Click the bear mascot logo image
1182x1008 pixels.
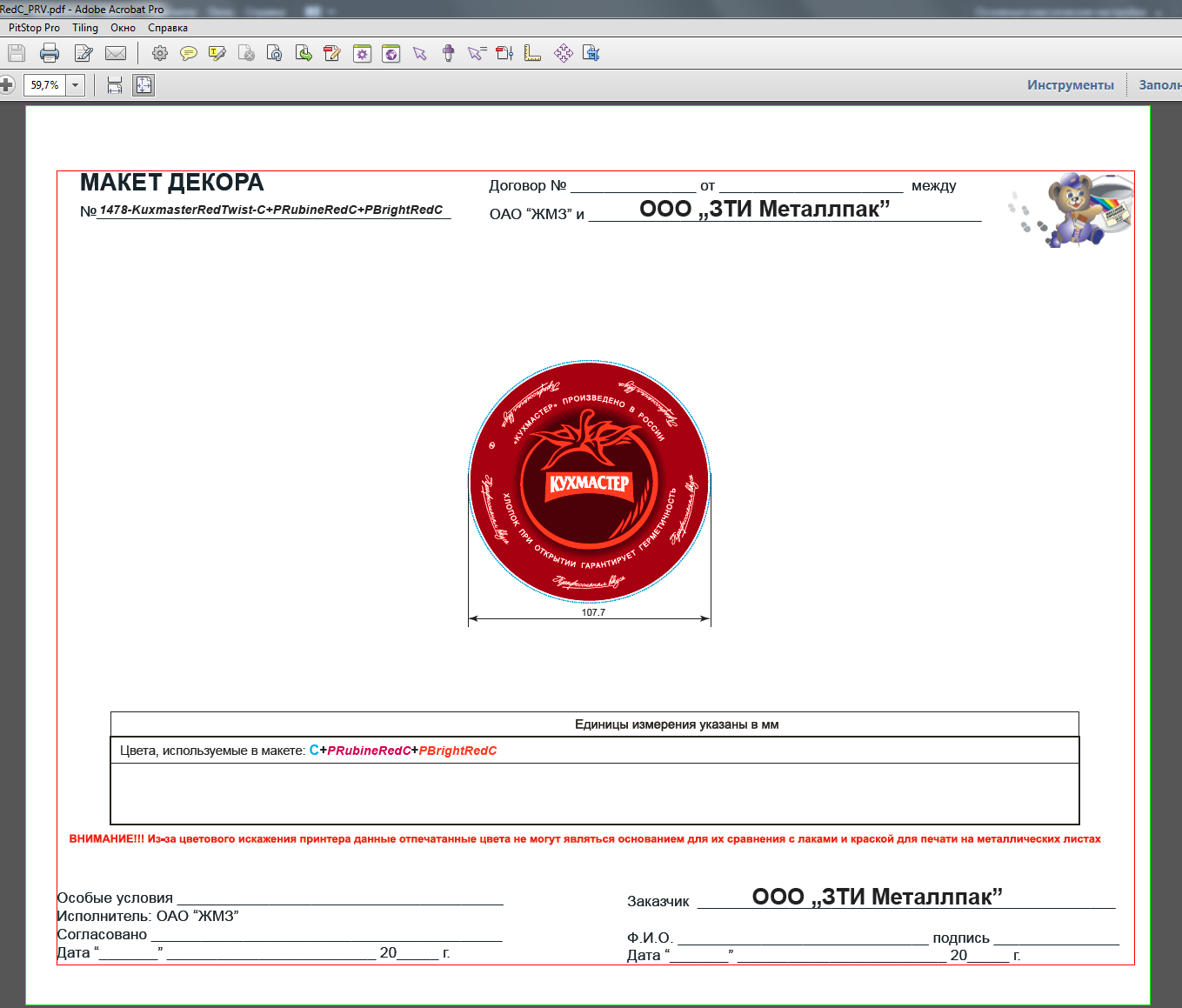(x=1072, y=209)
